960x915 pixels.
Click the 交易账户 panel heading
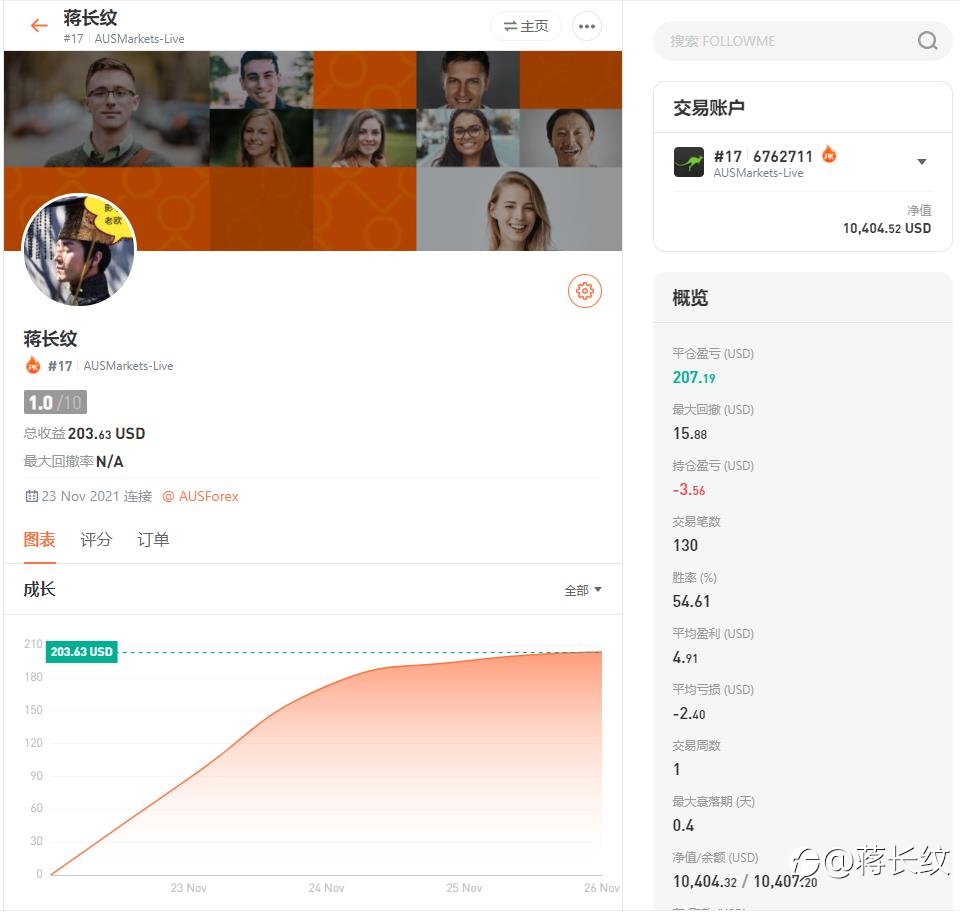tap(709, 108)
